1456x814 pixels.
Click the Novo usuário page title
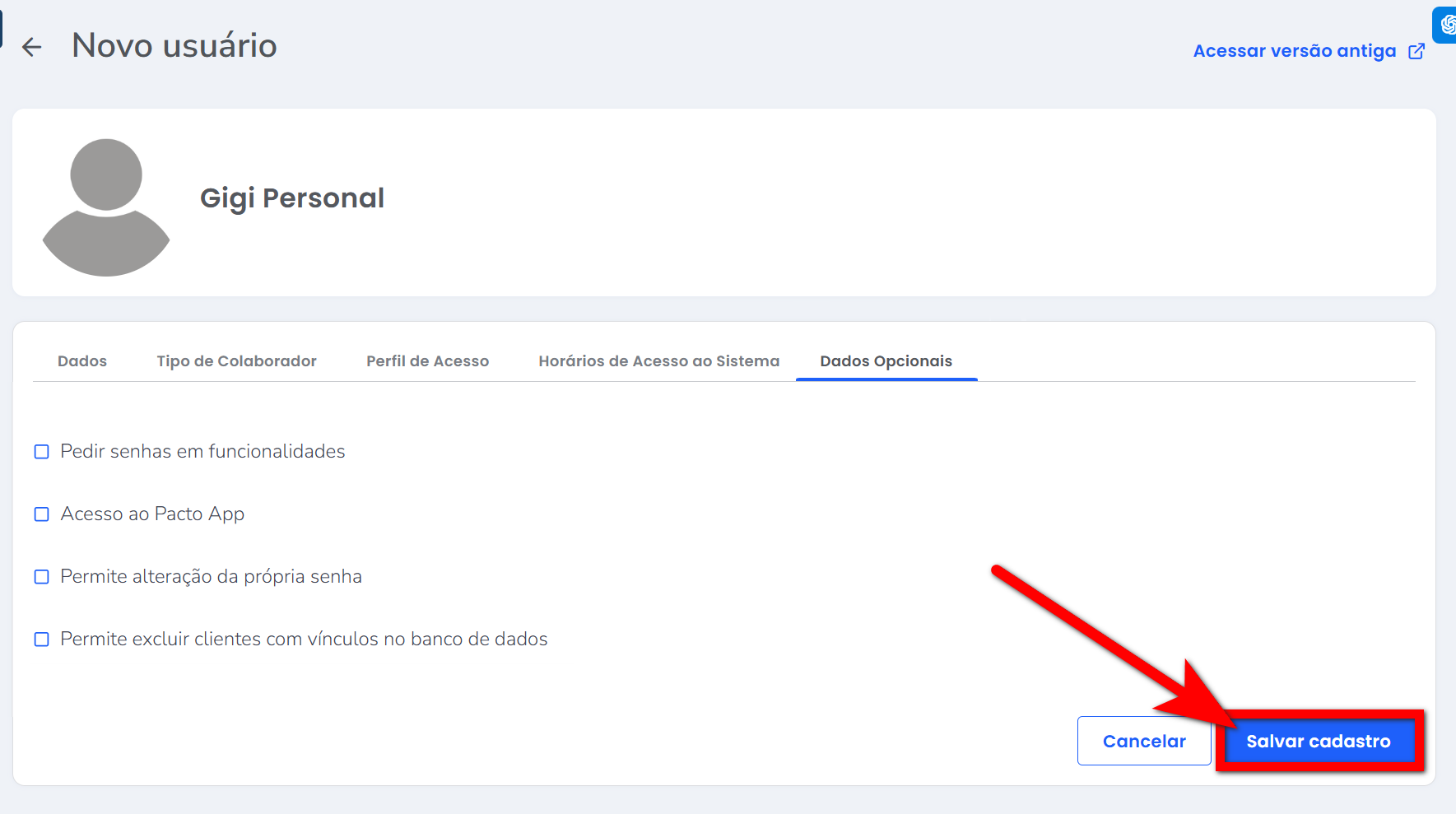tap(174, 45)
